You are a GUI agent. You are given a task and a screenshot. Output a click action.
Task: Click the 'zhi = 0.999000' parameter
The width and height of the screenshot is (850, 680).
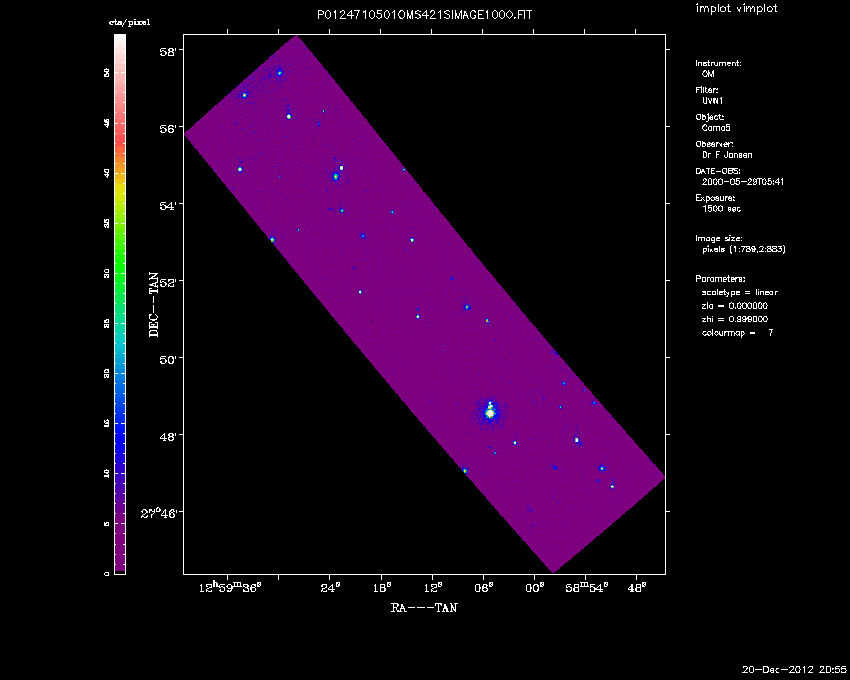point(735,319)
